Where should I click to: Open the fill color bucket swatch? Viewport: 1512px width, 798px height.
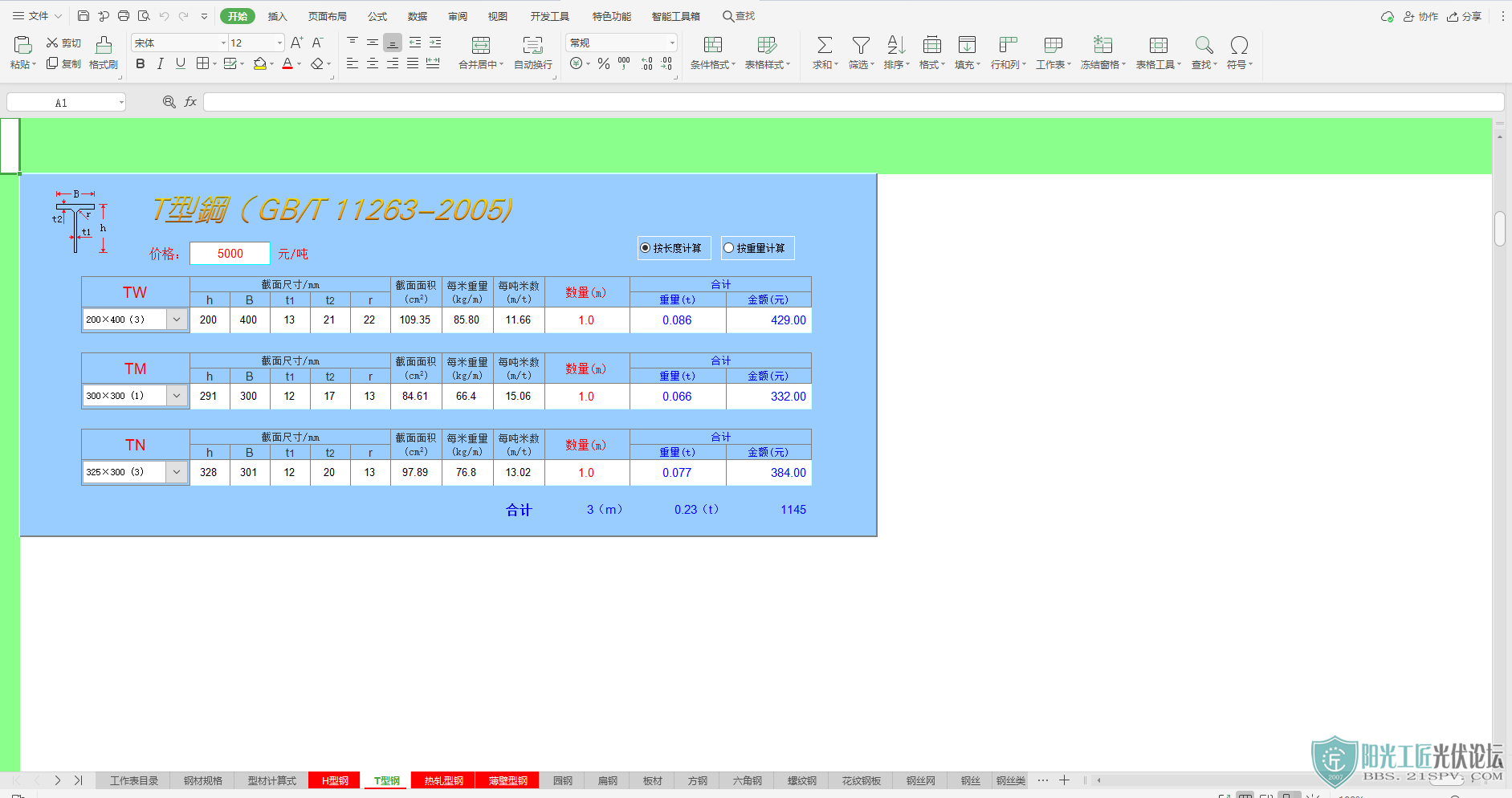(259, 63)
